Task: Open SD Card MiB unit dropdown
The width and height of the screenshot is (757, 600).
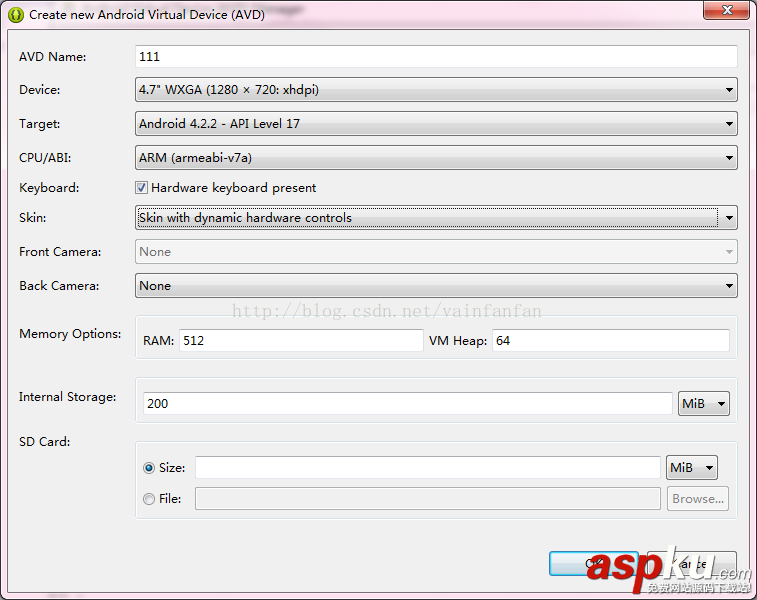Action: tap(691, 468)
